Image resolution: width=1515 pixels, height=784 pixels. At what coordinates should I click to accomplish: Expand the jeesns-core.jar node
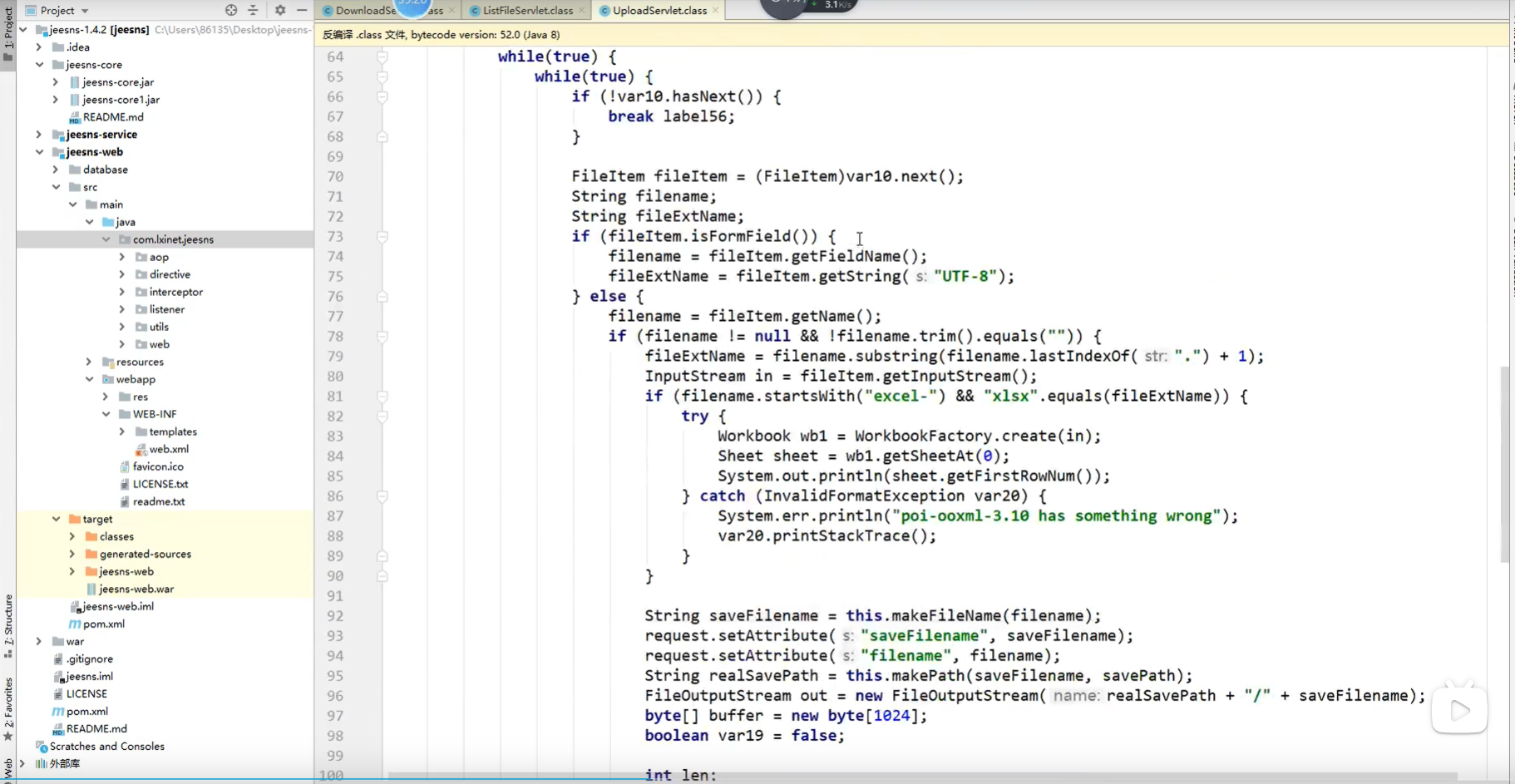56,82
